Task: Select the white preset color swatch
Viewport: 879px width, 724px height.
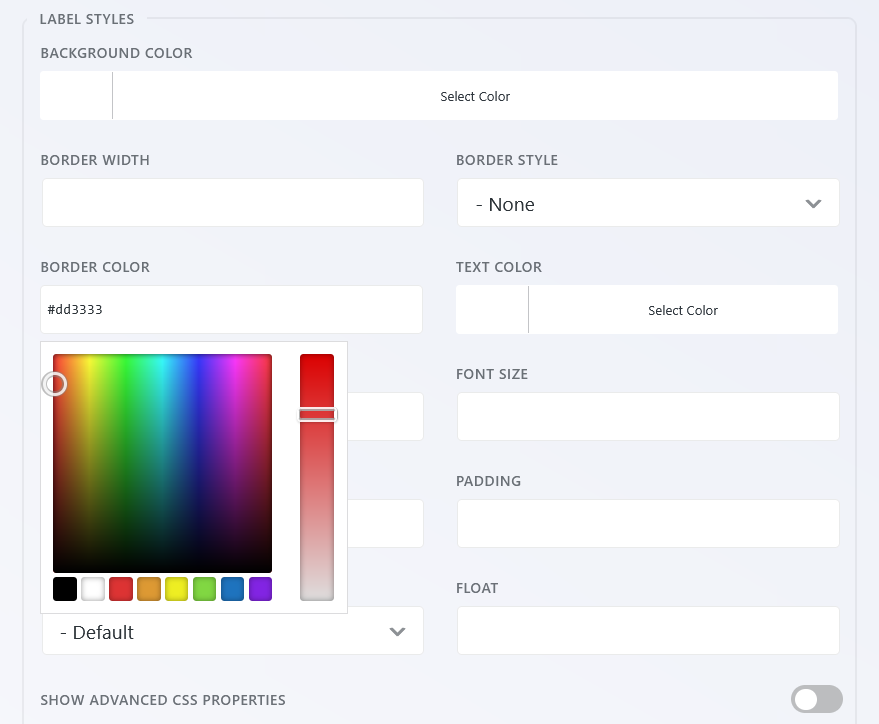Action: (x=92, y=589)
